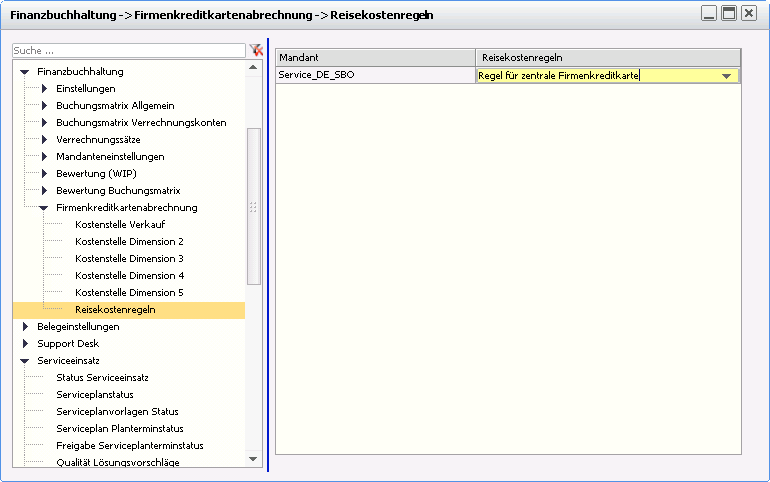Viewport: 770px width, 482px height.
Task: Expand the Support Desk node
Action: coord(25,344)
